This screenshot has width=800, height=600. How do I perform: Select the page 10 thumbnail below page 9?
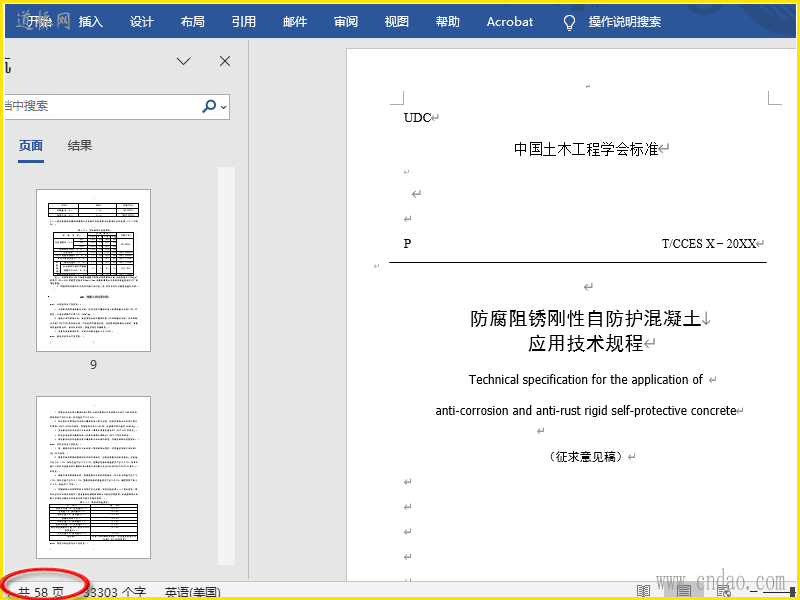coord(93,477)
